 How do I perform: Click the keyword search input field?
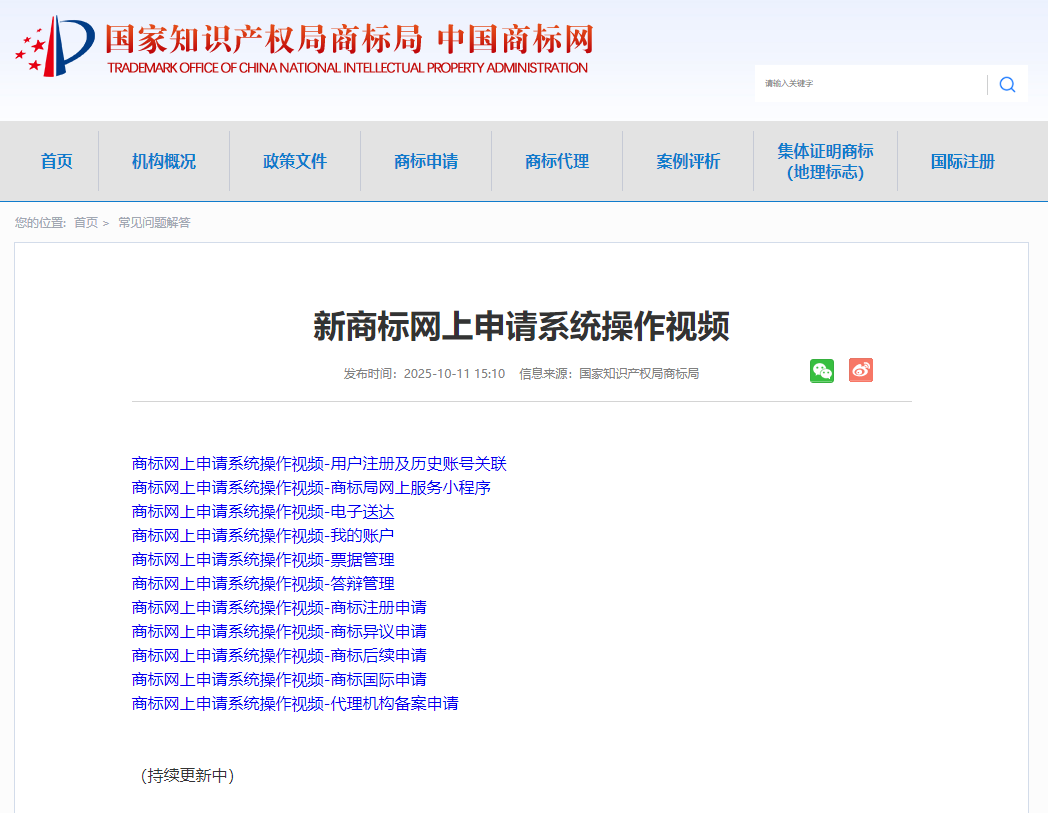click(870, 84)
